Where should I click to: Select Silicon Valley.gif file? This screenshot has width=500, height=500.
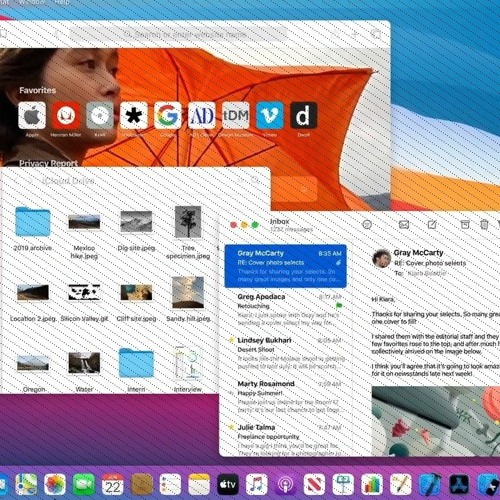[84, 292]
